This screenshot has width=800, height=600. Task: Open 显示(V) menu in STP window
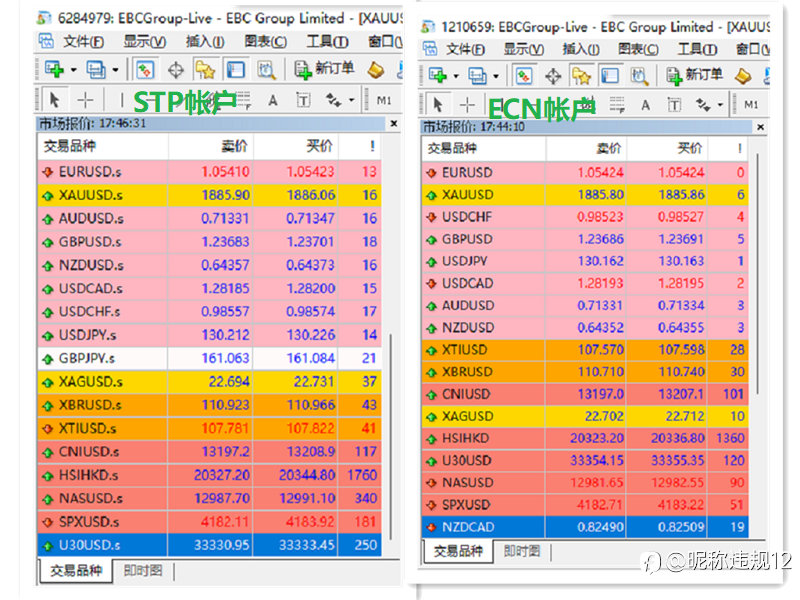(x=145, y=41)
